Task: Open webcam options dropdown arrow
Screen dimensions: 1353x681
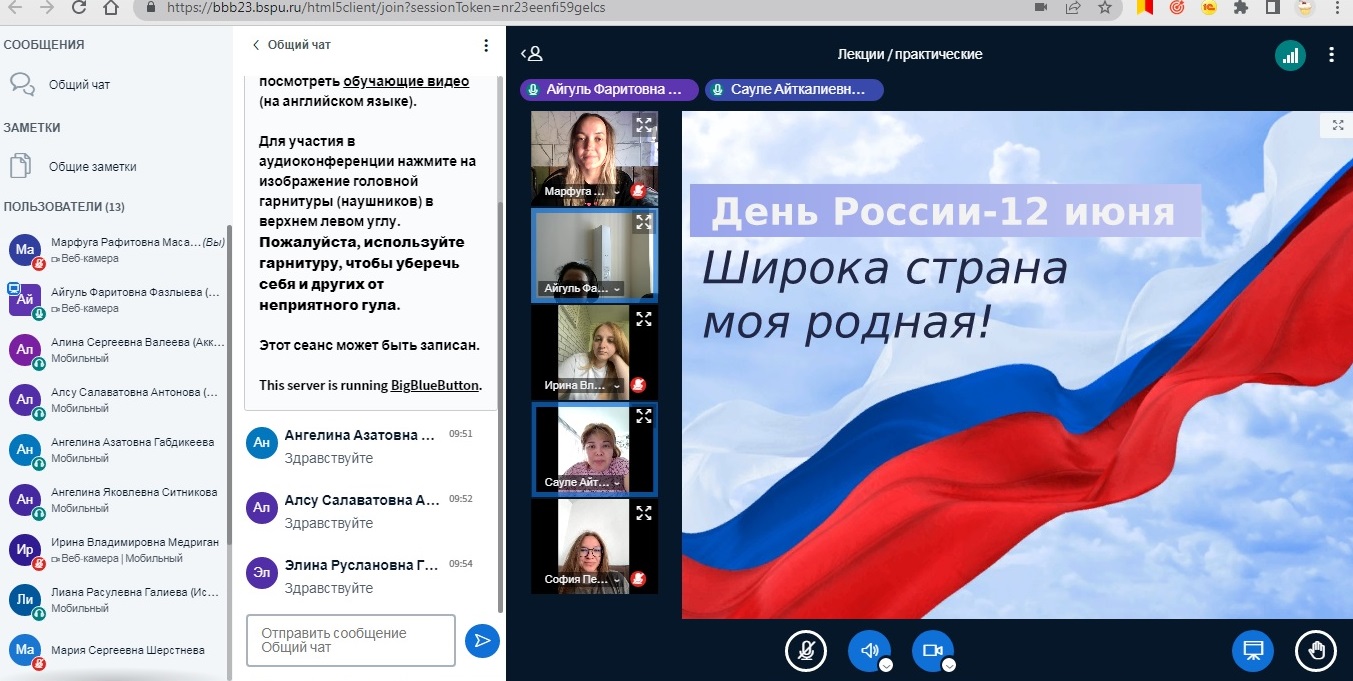Action: click(949, 665)
